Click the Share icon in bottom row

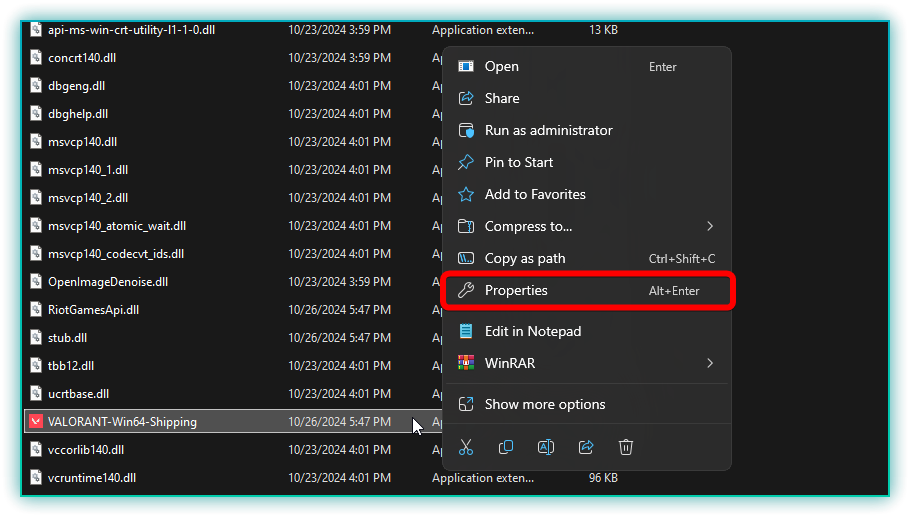586,447
